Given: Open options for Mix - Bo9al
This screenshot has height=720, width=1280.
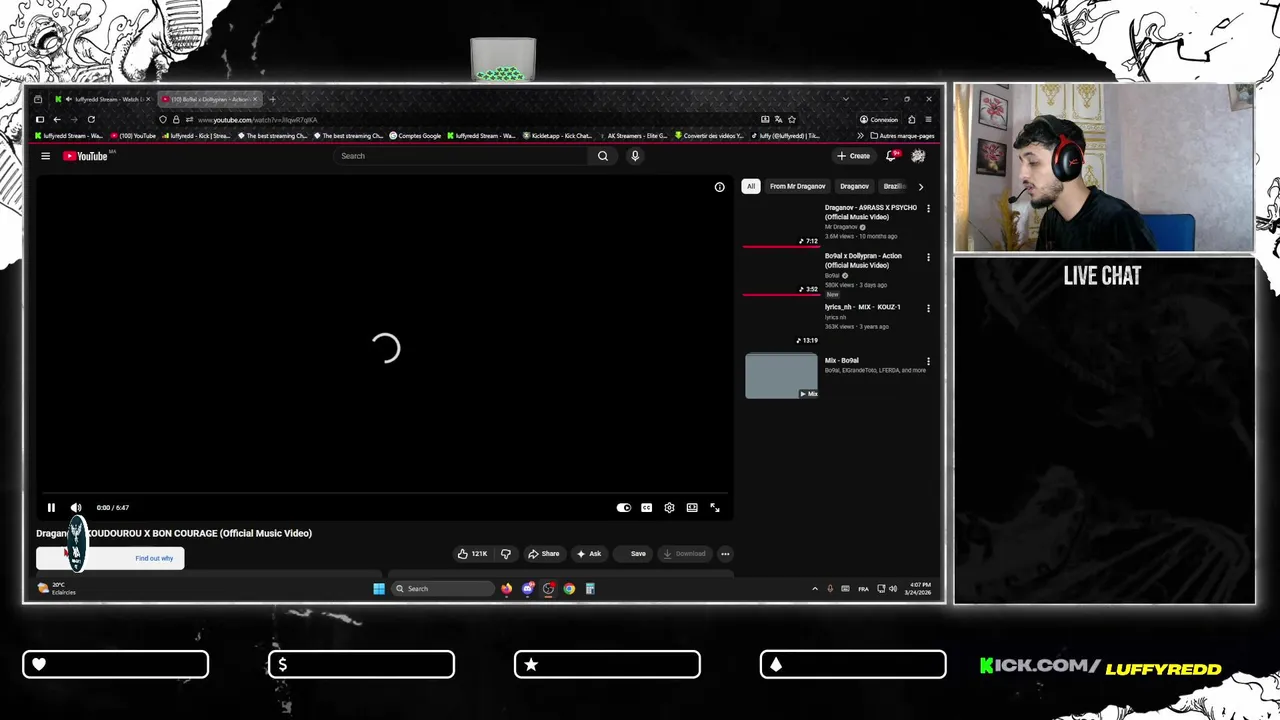Looking at the screenshot, I should click(928, 361).
